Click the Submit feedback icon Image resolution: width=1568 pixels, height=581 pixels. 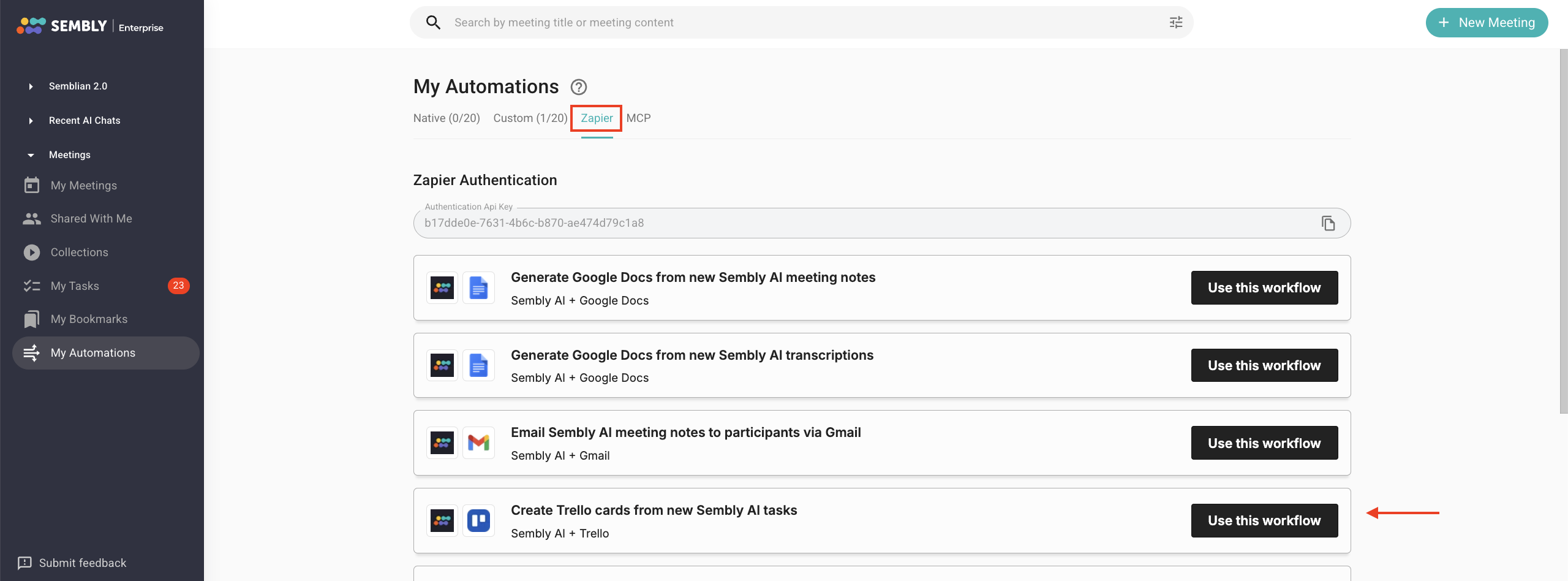click(24, 563)
